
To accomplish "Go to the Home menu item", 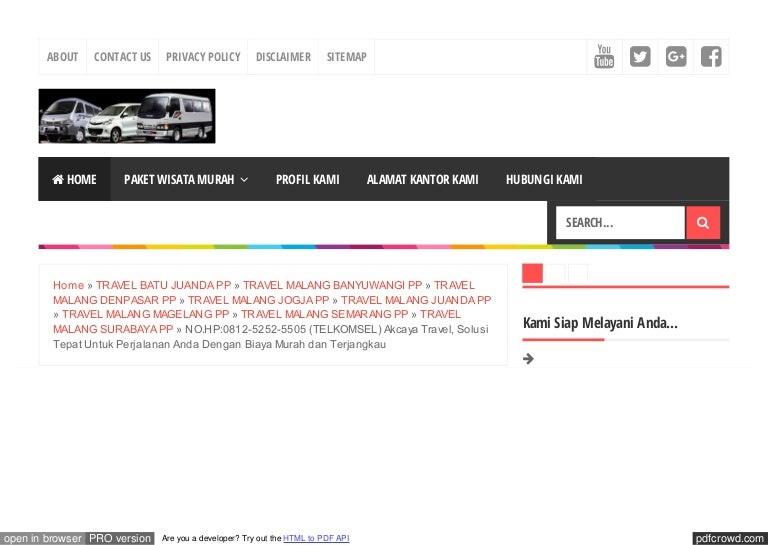I will coord(75,180).
